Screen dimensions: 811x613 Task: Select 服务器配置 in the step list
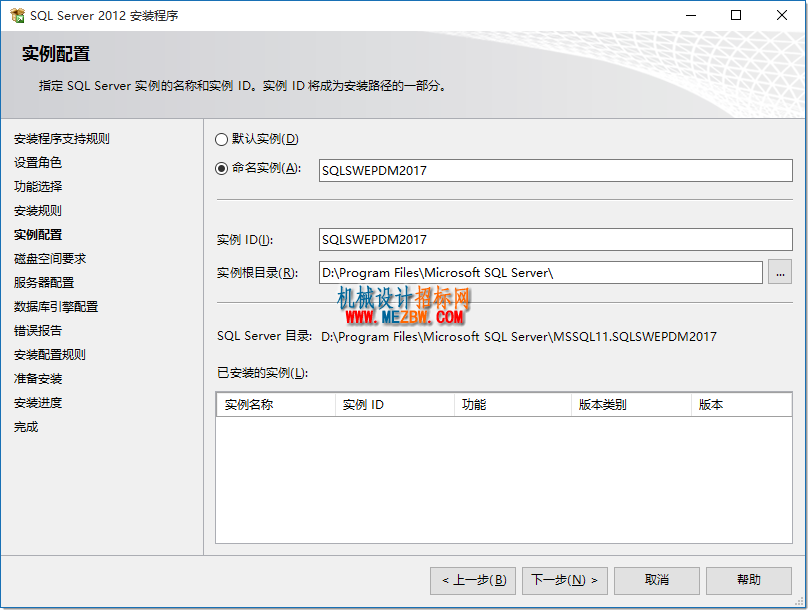44,282
